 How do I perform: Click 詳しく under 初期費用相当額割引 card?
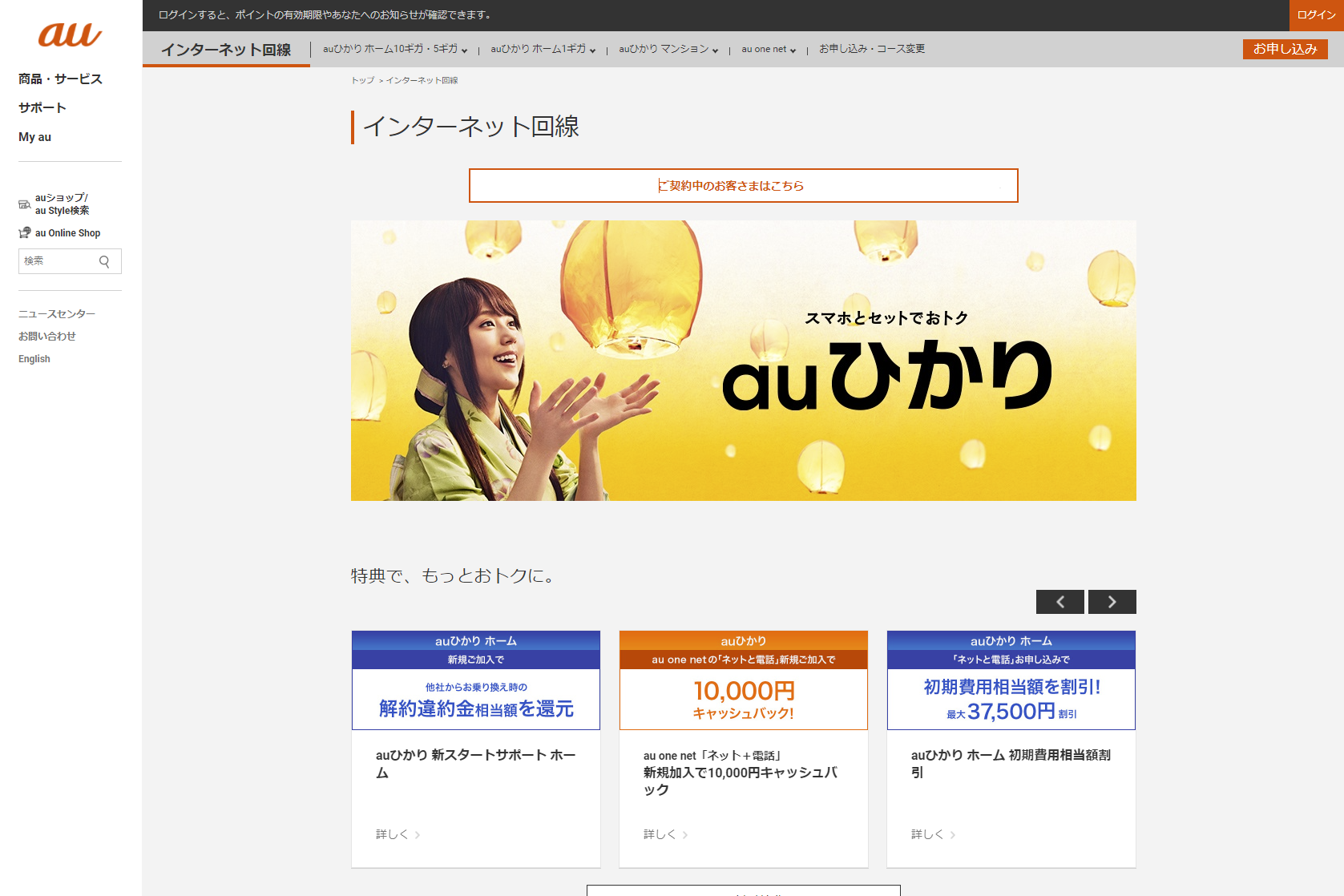927,834
